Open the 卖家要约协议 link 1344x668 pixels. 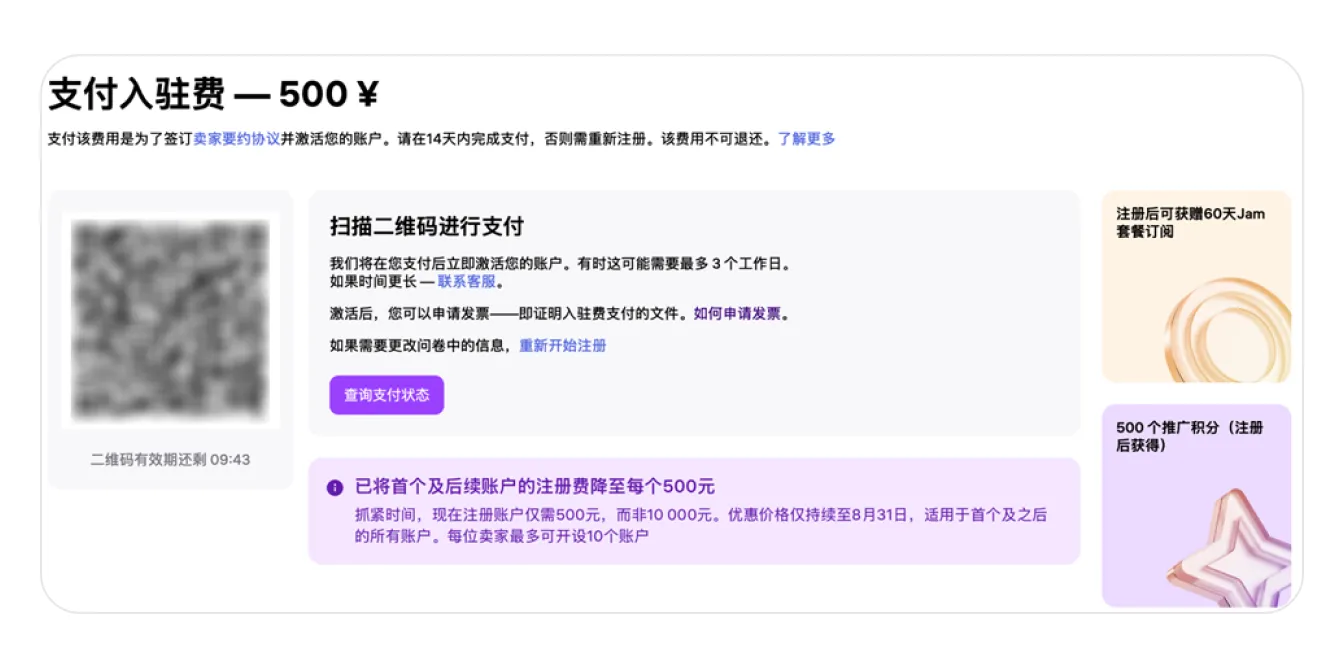236,139
